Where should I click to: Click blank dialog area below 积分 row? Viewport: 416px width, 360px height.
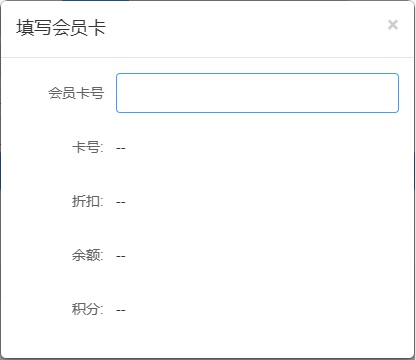click(x=207, y=338)
